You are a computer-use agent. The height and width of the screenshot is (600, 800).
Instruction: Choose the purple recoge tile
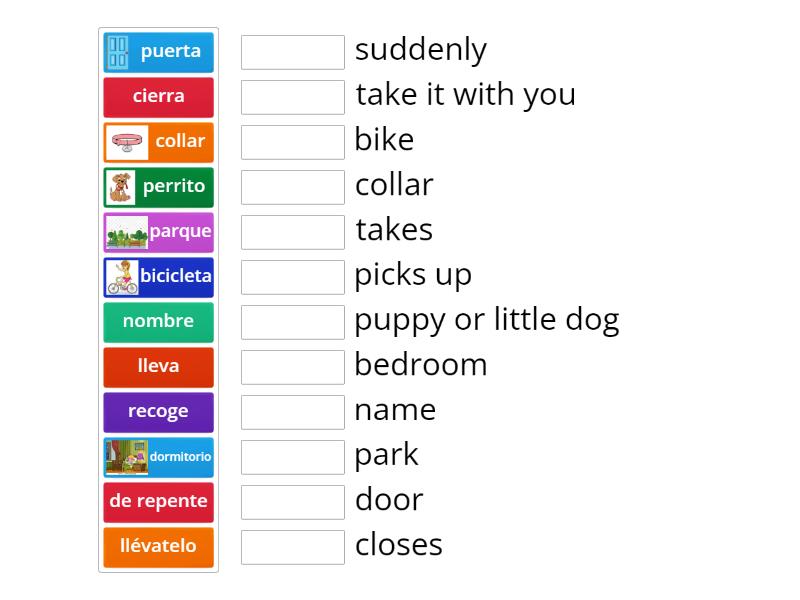pos(158,412)
